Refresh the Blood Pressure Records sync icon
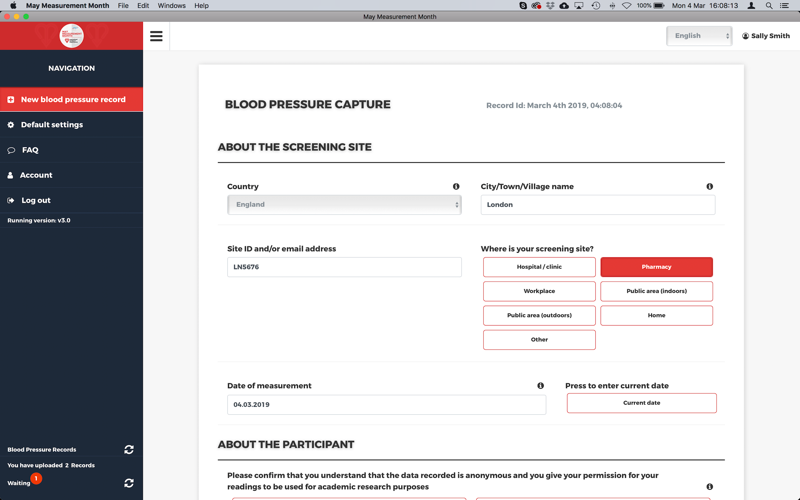Image resolution: width=800 pixels, height=500 pixels. pyautogui.click(x=129, y=449)
